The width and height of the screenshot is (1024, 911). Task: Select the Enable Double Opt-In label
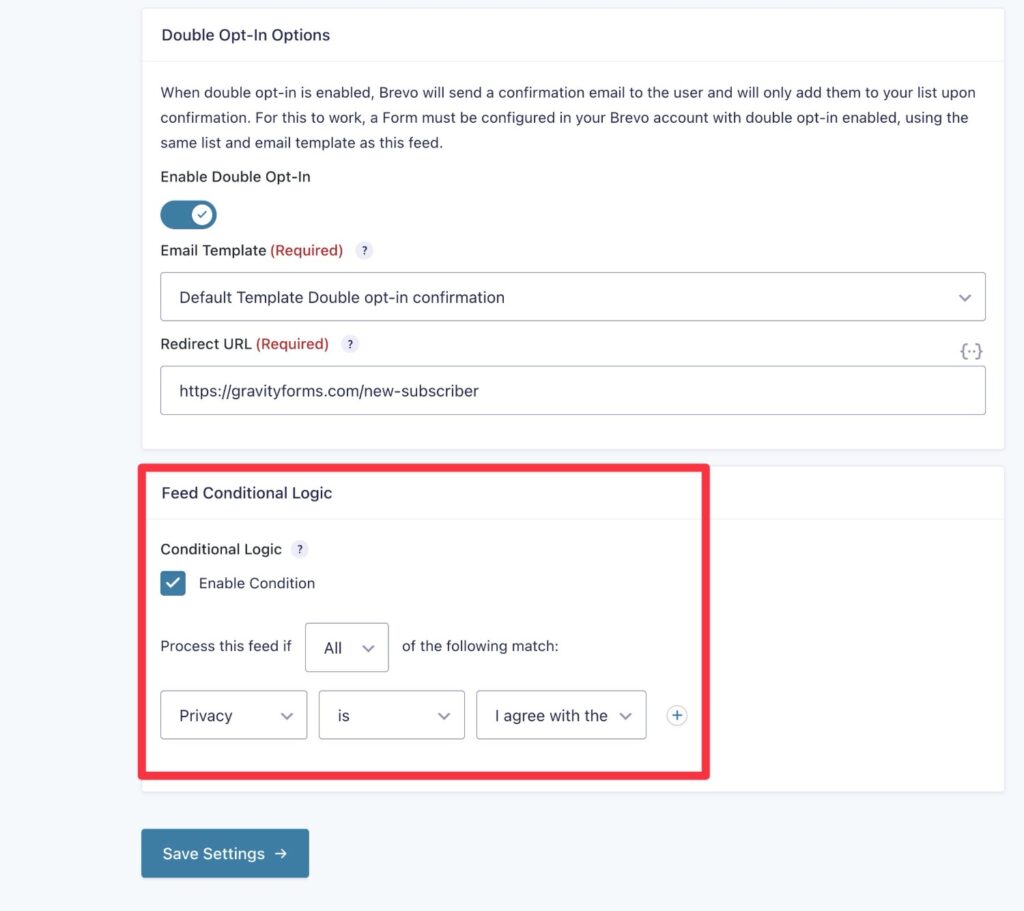point(235,176)
